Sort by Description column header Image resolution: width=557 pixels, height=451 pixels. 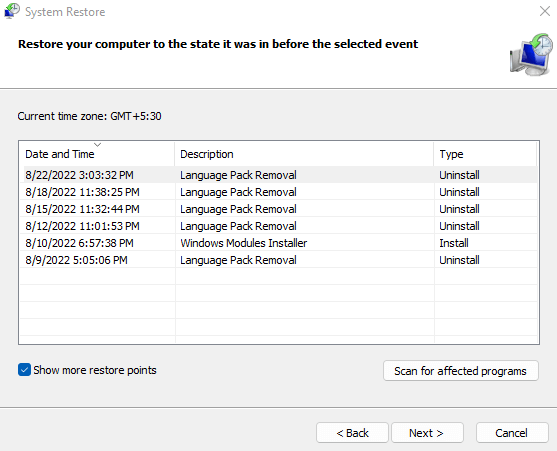click(304, 154)
